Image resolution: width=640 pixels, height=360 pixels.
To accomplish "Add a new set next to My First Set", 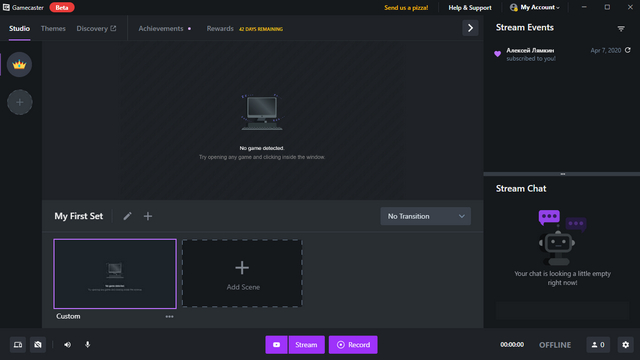I will [x=148, y=216].
